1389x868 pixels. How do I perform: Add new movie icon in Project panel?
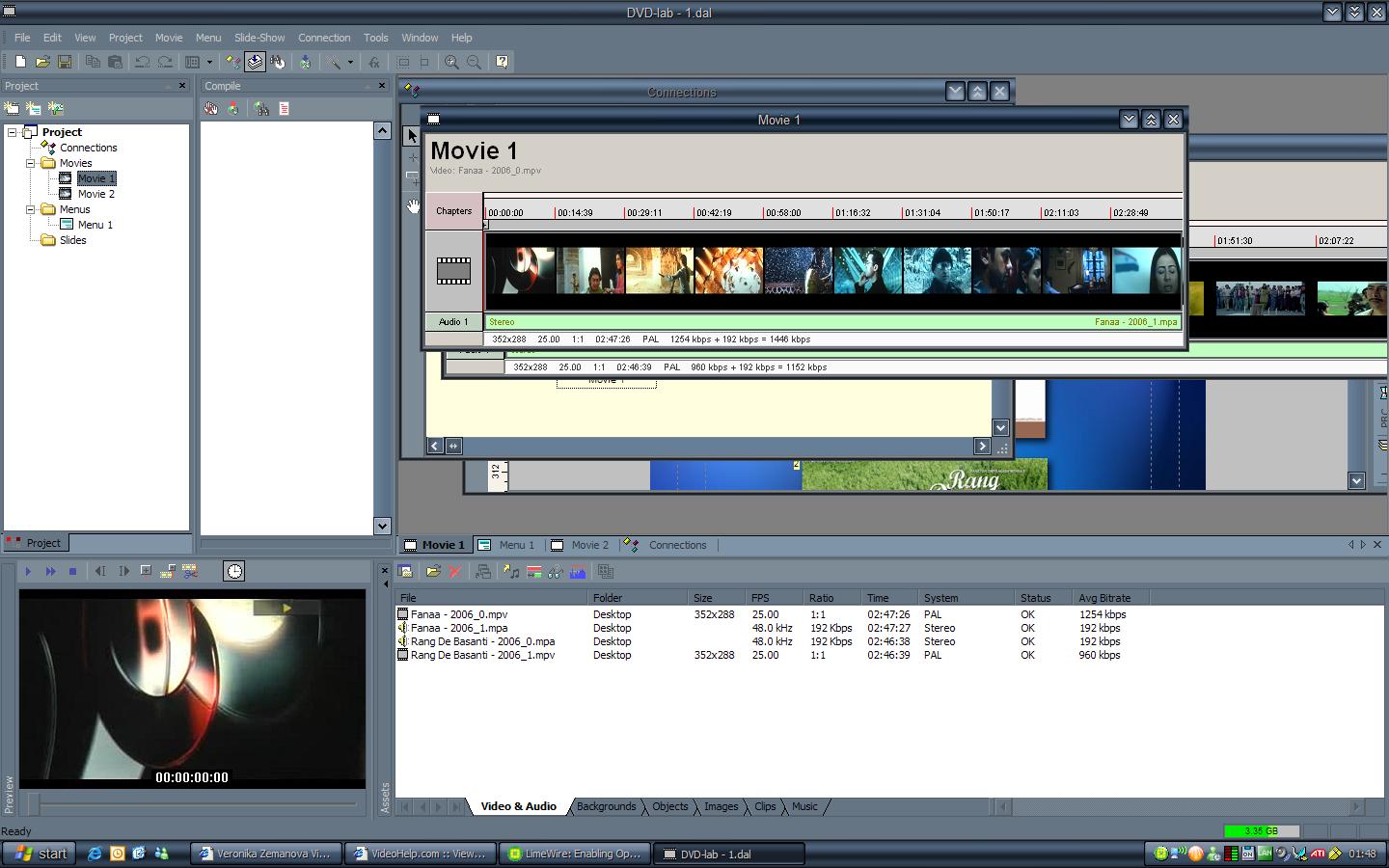(12, 109)
